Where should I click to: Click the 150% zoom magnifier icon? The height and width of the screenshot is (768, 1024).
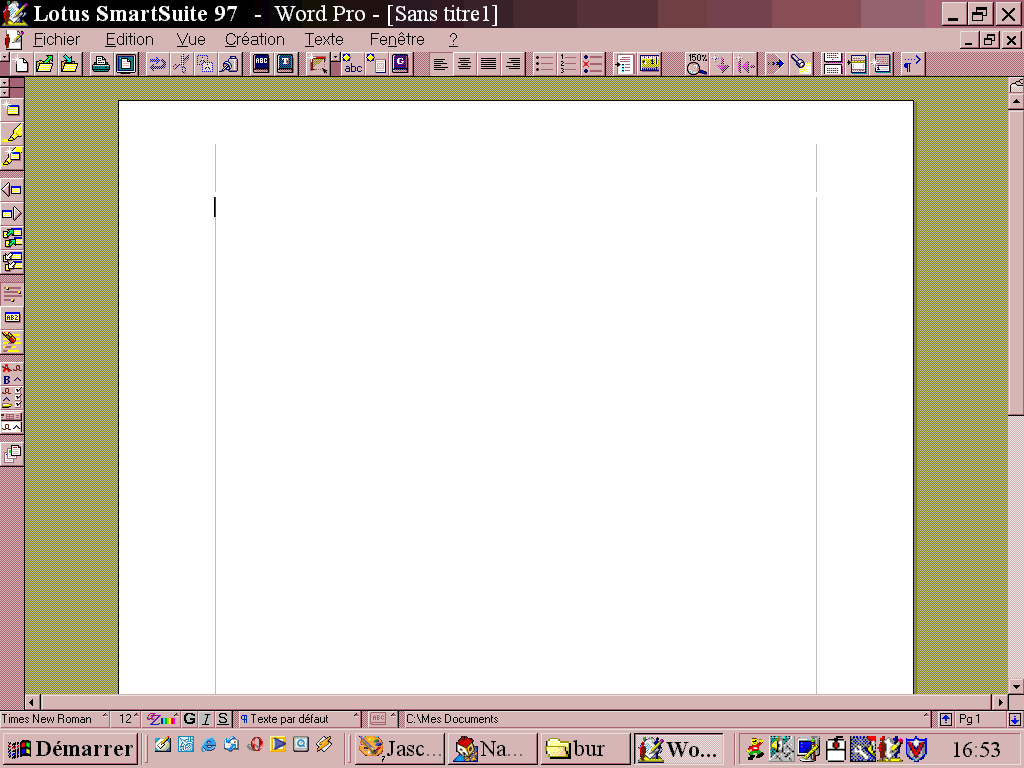pos(697,64)
